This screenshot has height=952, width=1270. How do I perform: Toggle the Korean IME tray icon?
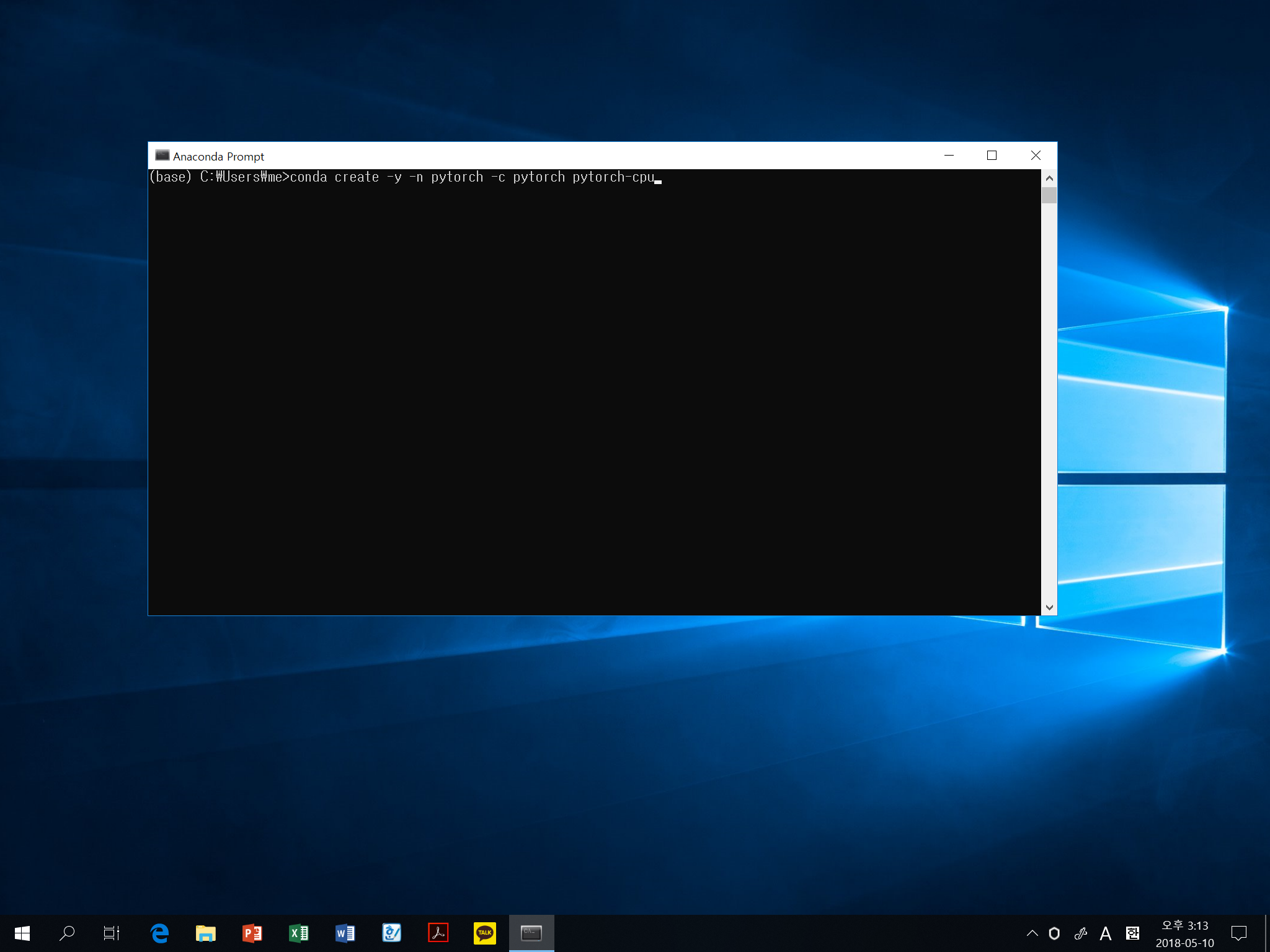tap(1133, 932)
